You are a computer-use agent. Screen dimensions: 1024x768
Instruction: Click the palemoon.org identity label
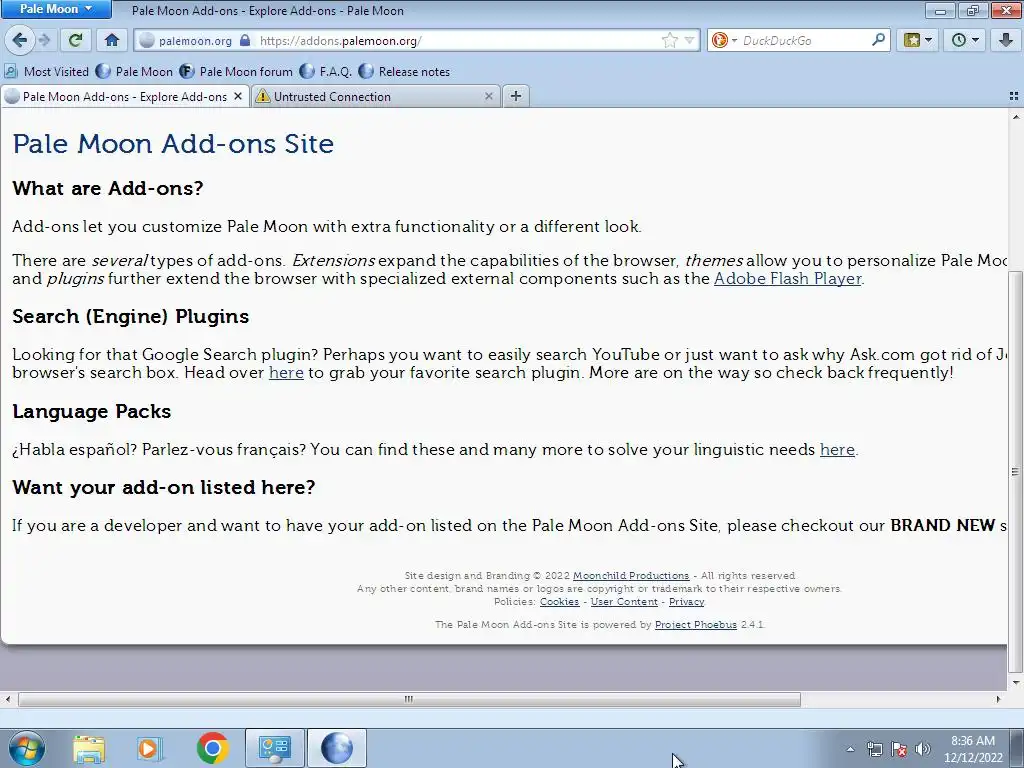(x=195, y=40)
